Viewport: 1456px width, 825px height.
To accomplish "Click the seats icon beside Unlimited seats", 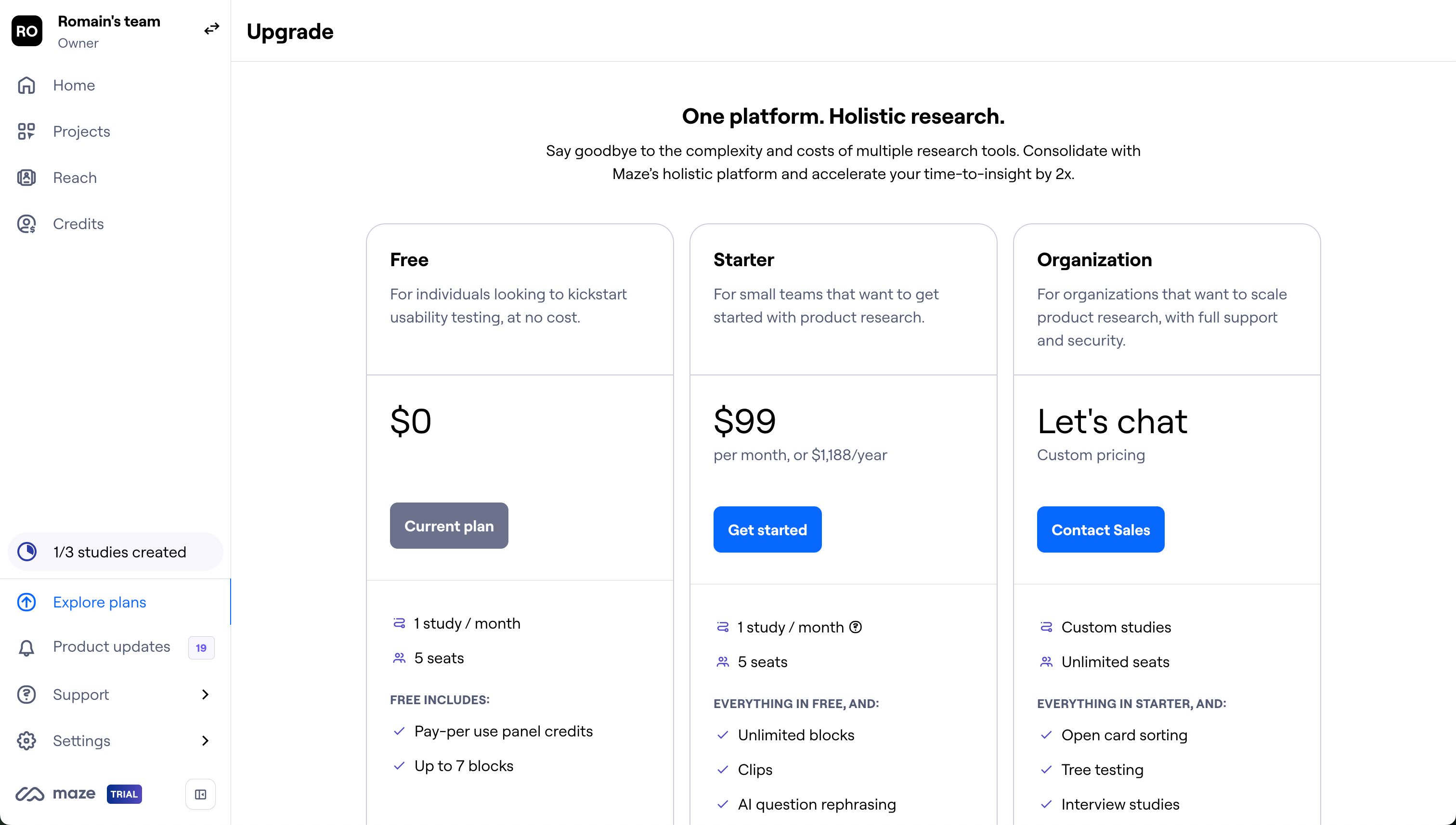I will (1046, 662).
